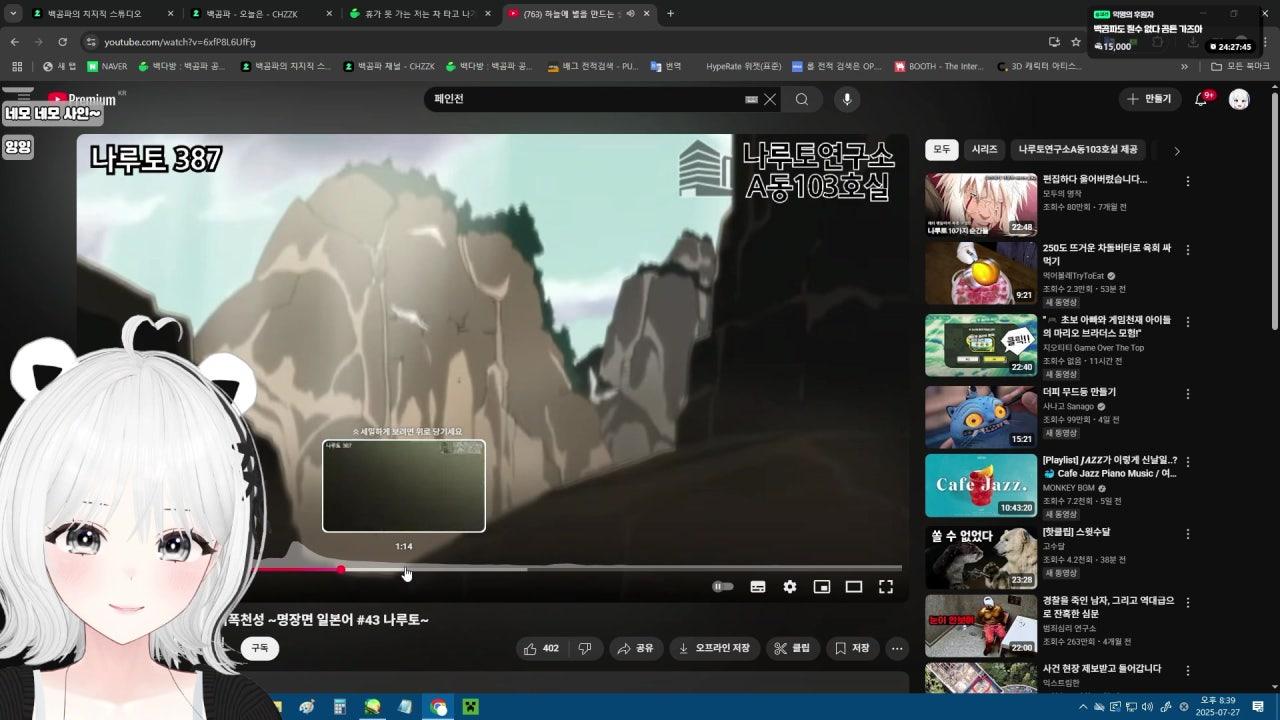
Task: Open 더피 무드등 만들기 video title
Action: click(1079, 392)
